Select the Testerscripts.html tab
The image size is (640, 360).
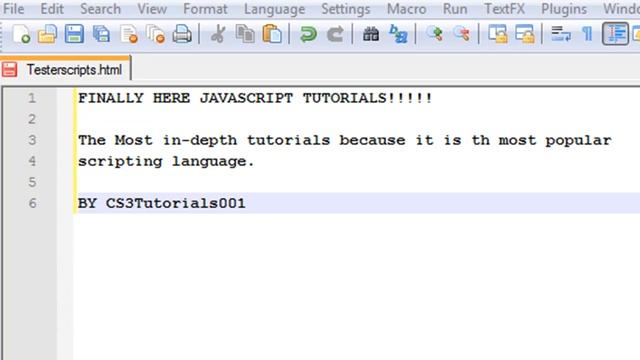click(x=65, y=69)
